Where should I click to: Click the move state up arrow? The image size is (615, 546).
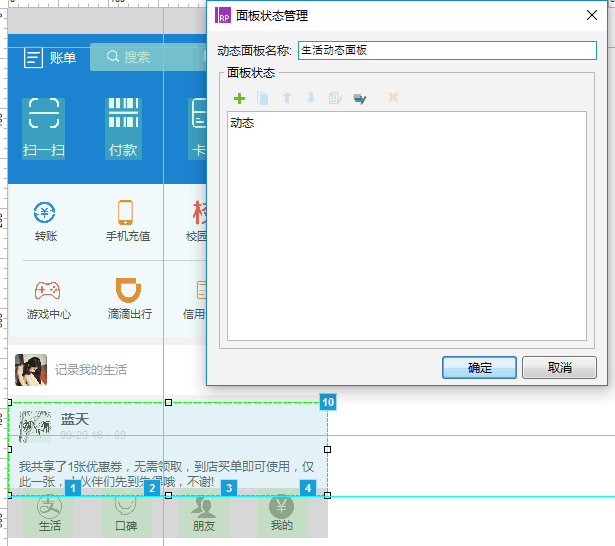pyautogui.click(x=287, y=98)
